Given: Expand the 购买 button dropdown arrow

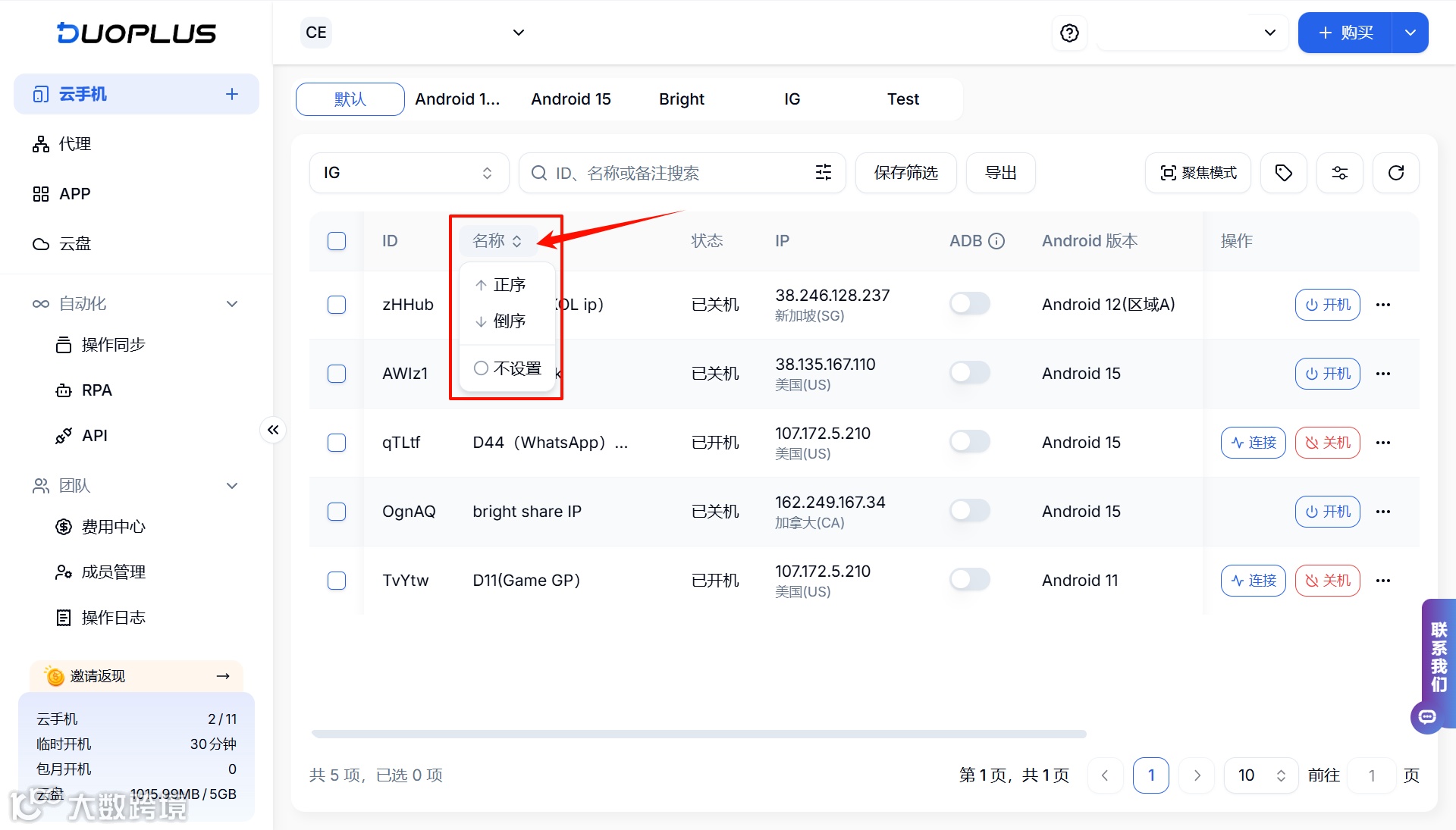Looking at the screenshot, I should [x=1410, y=33].
